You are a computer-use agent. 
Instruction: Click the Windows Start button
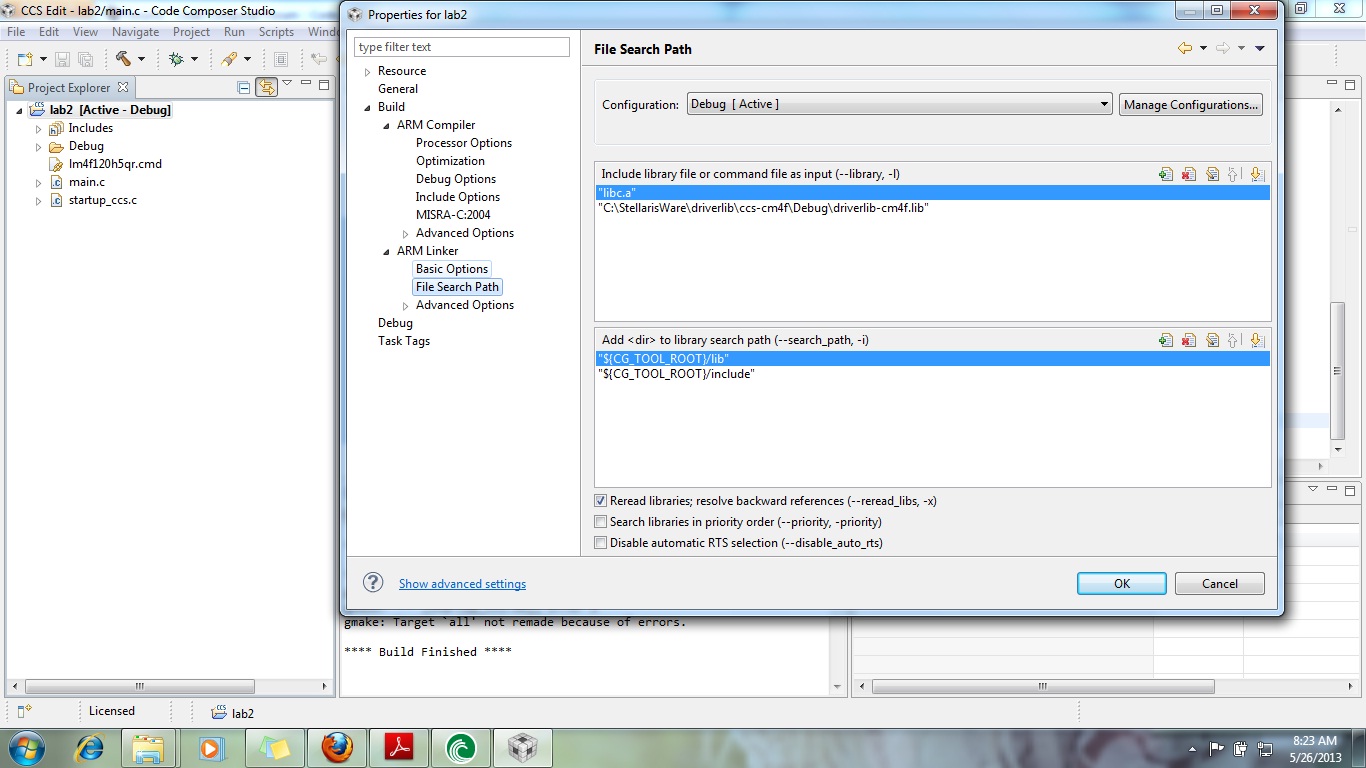26,748
